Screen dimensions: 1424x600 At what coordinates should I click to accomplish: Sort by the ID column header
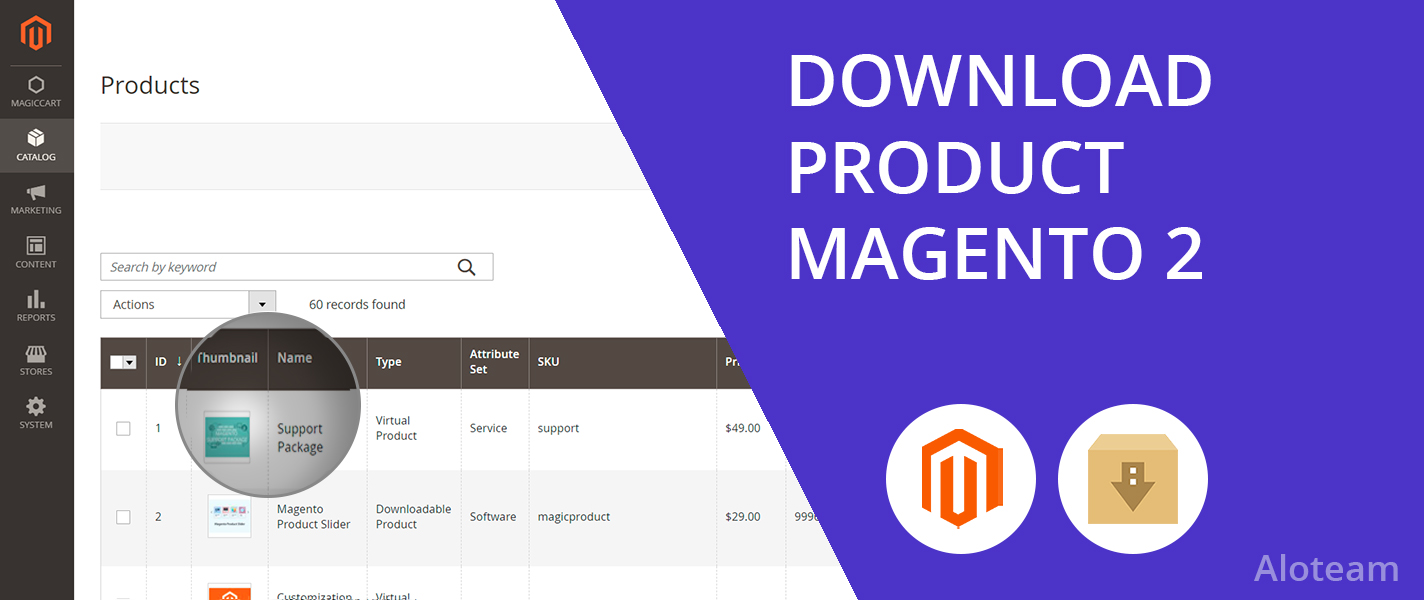168,362
